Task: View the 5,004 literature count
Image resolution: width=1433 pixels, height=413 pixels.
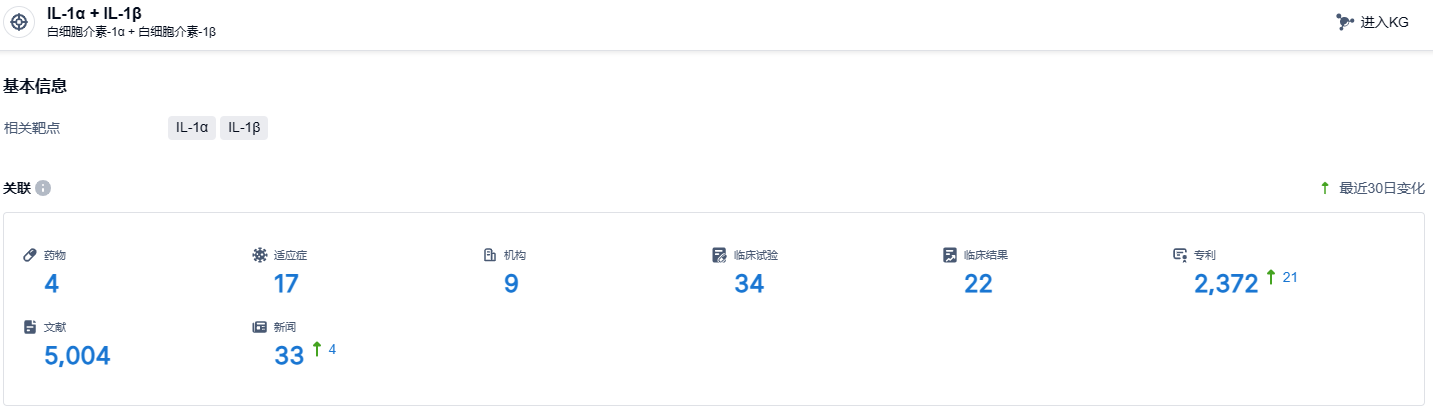Action: [77, 356]
